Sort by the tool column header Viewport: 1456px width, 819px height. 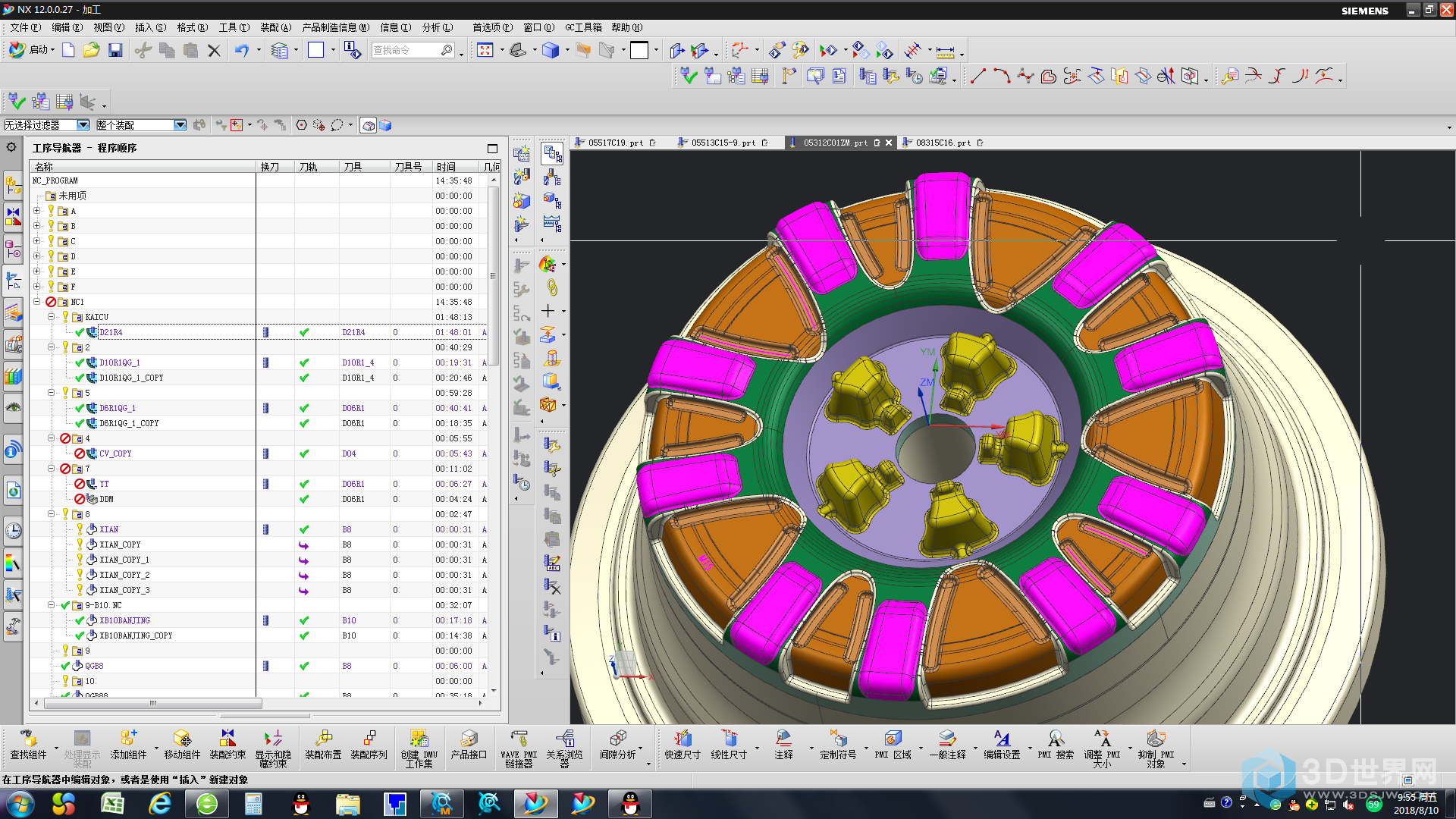coord(364,167)
